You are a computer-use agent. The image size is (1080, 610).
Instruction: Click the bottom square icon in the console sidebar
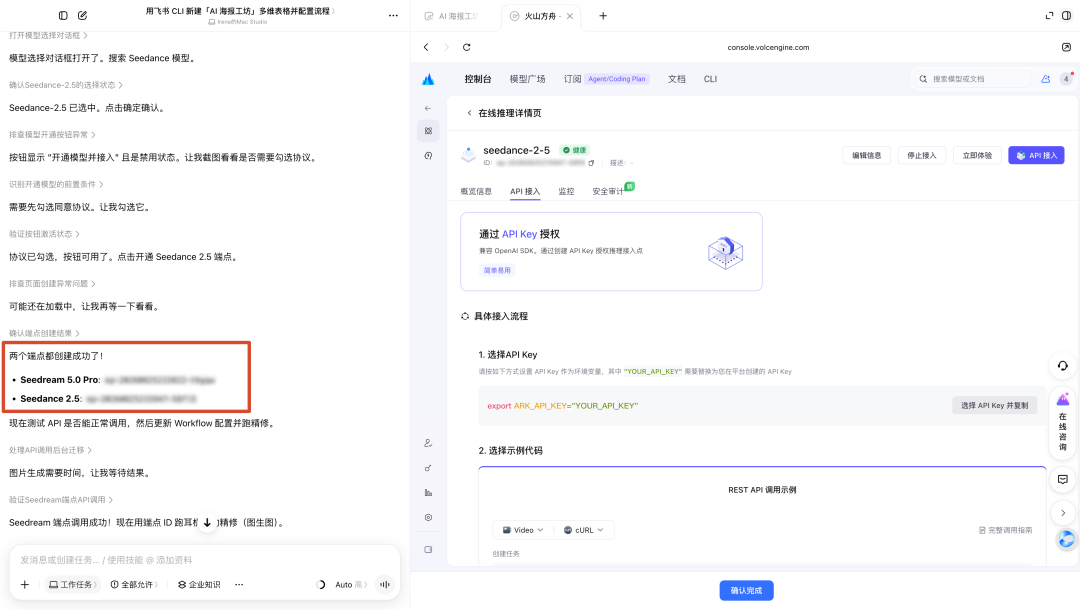point(428,549)
